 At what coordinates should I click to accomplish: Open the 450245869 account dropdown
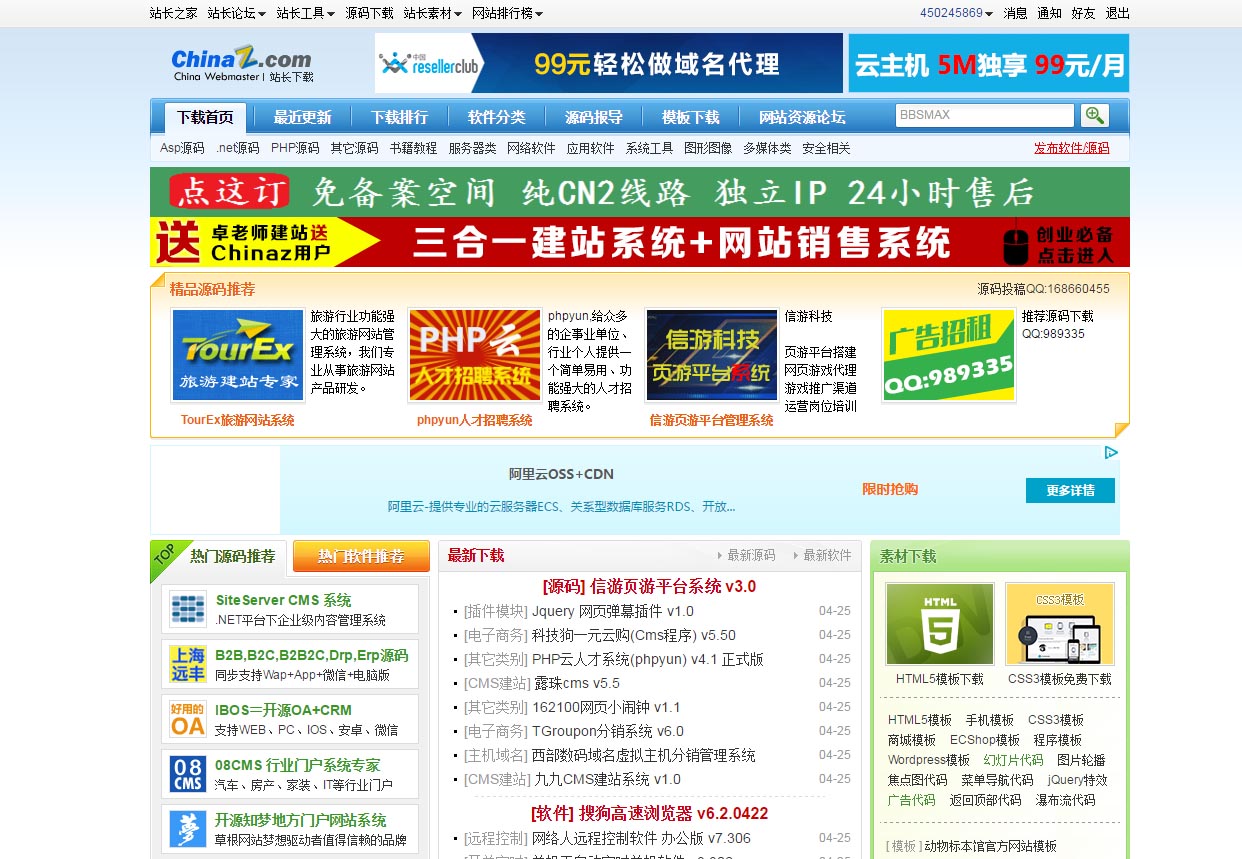coord(956,13)
